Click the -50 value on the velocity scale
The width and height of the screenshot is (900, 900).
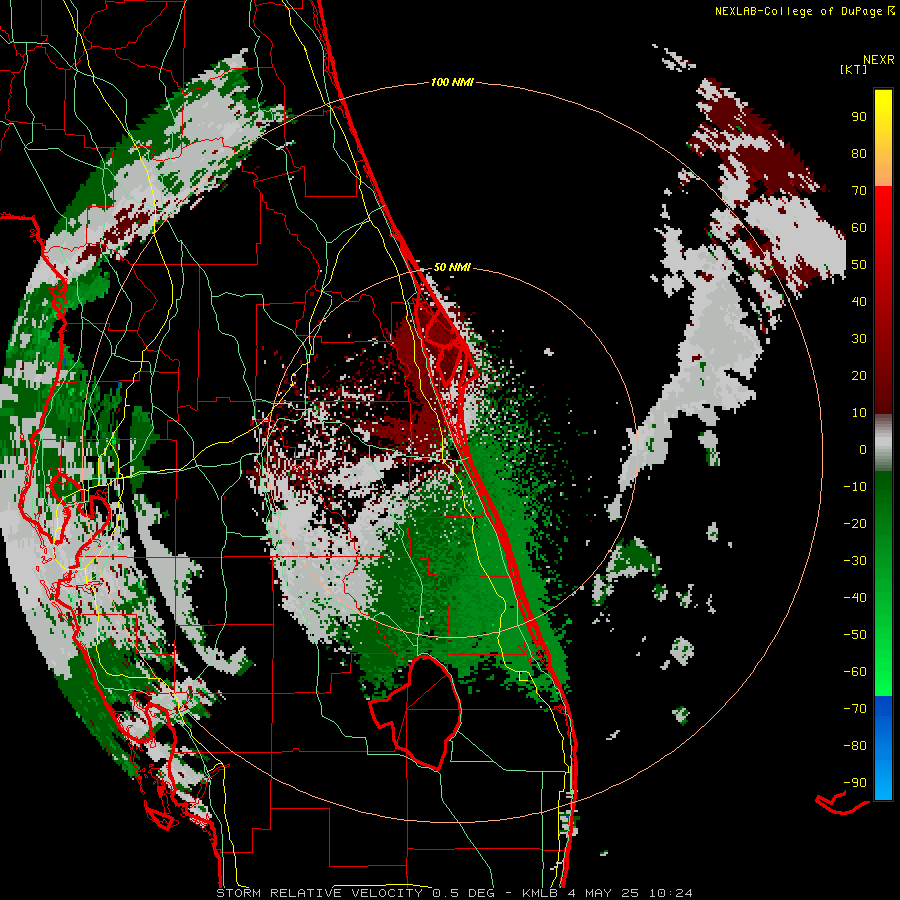click(x=855, y=635)
